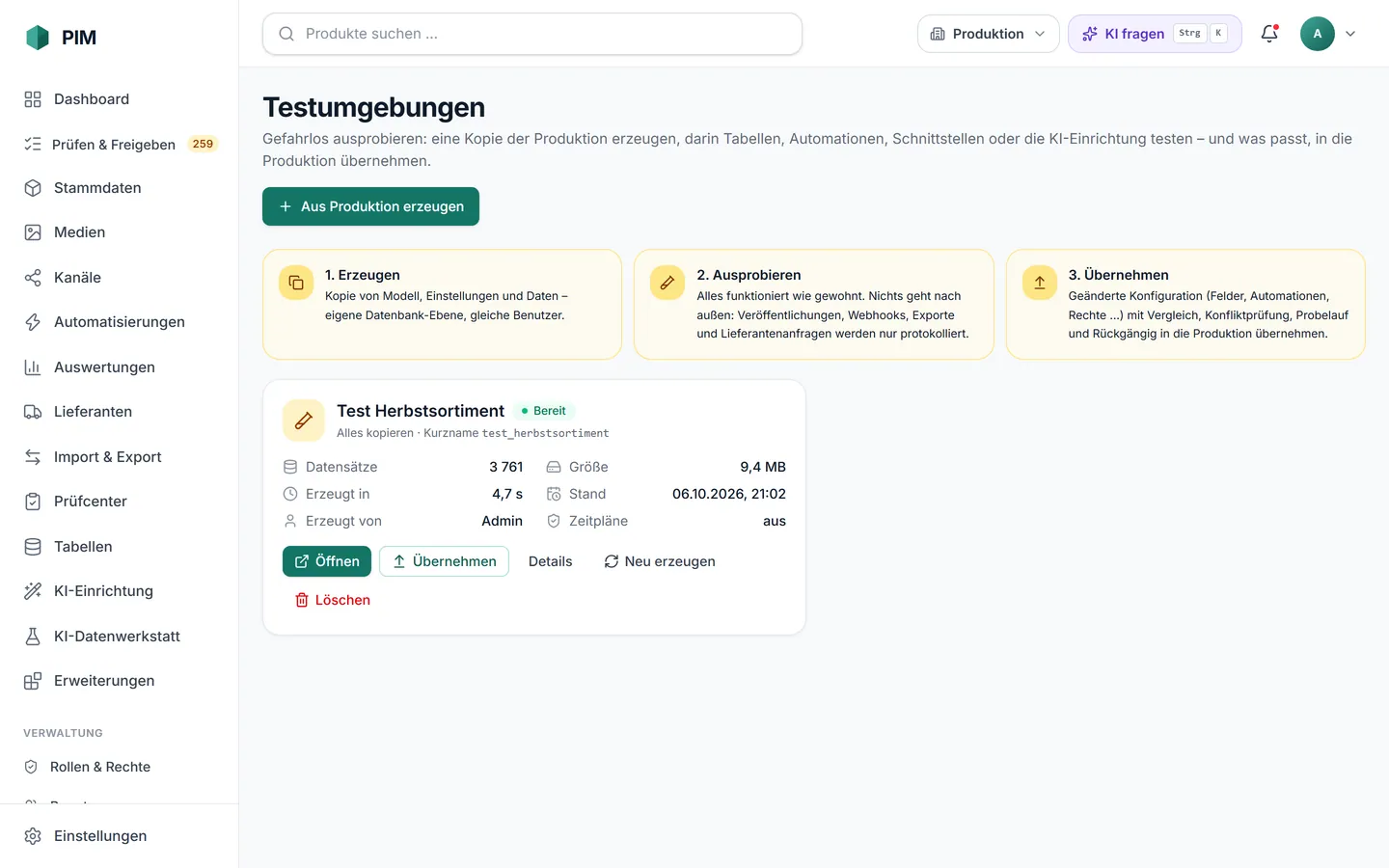1389x868 pixels.
Task: Open the test environment with Öffnen
Action: click(x=327, y=561)
